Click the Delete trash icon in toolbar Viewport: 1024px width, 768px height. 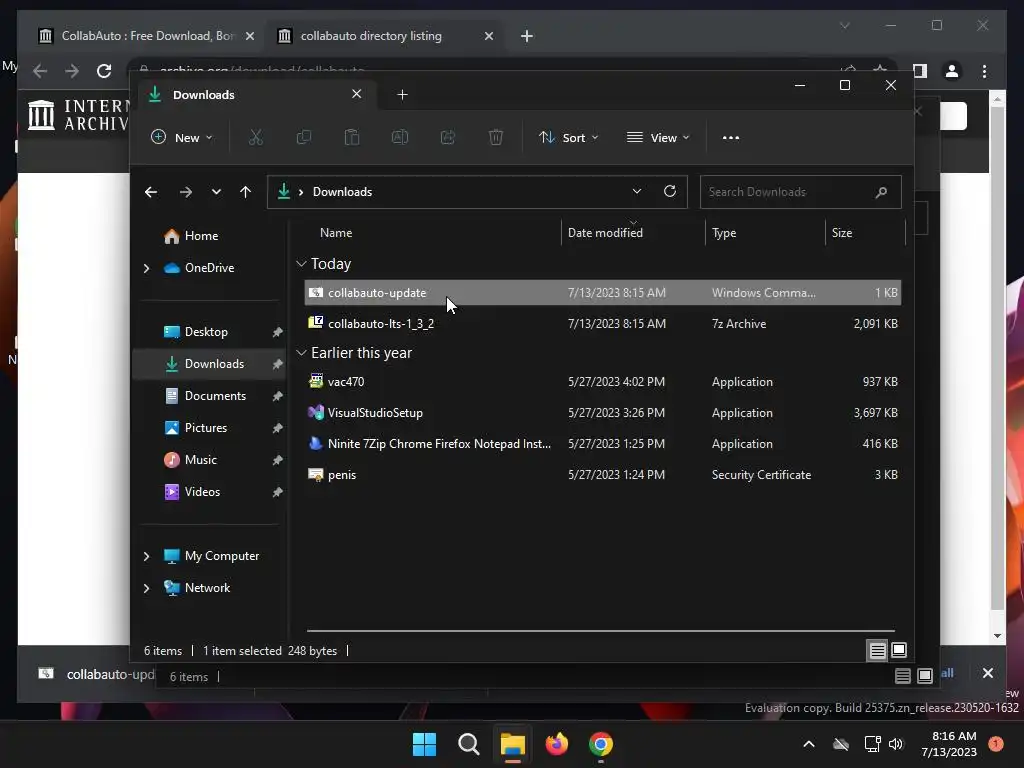point(496,138)
